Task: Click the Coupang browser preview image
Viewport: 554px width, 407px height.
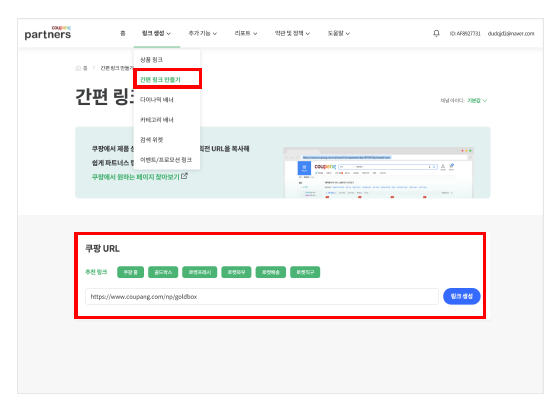Action: [x=378, y=172]
